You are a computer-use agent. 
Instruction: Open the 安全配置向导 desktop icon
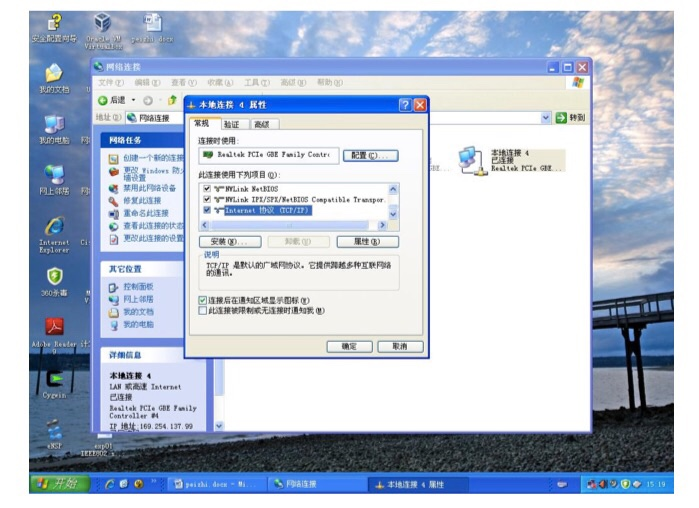click(54, 27)
